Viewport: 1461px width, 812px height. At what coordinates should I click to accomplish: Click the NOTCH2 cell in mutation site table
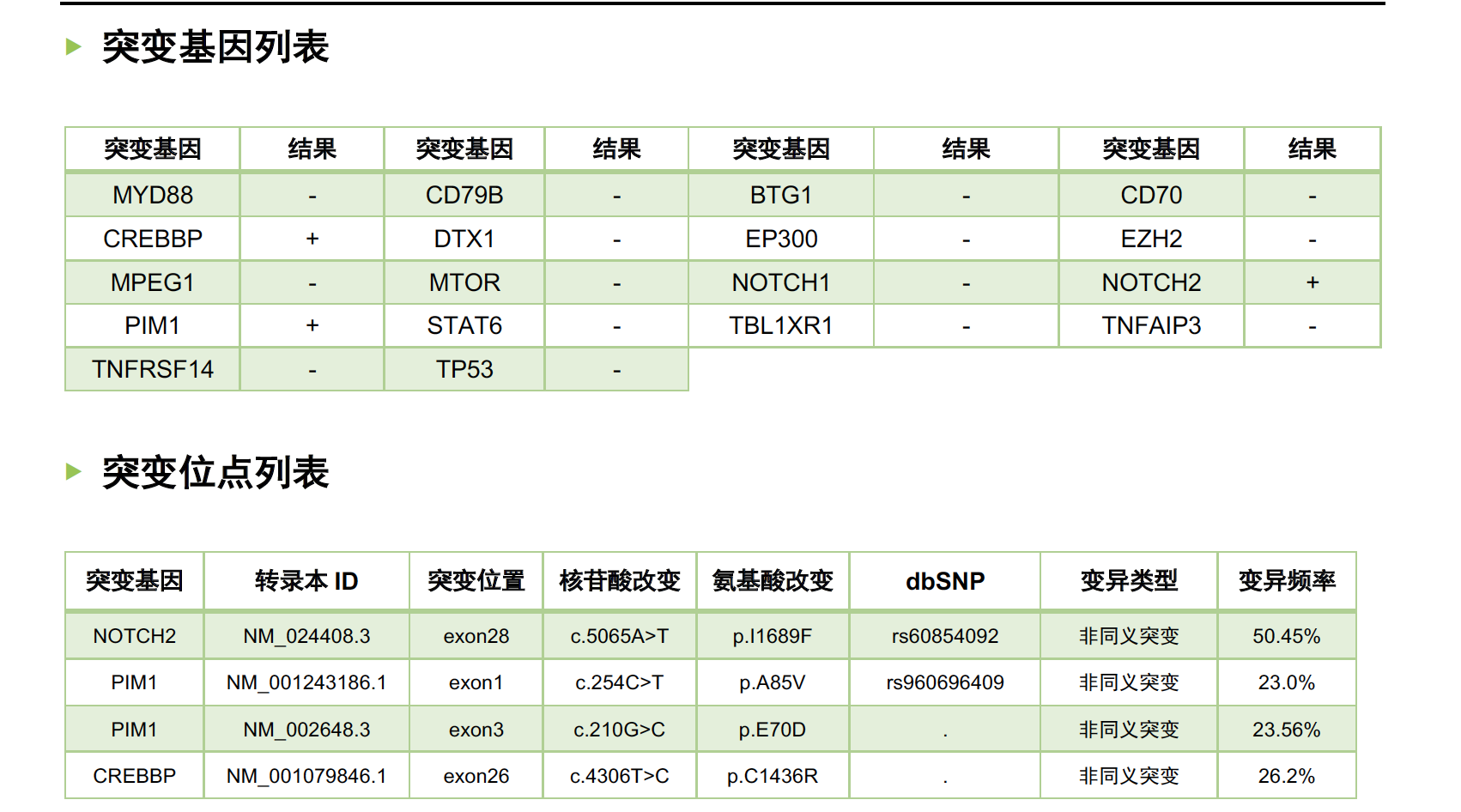[x=135, y=636]
